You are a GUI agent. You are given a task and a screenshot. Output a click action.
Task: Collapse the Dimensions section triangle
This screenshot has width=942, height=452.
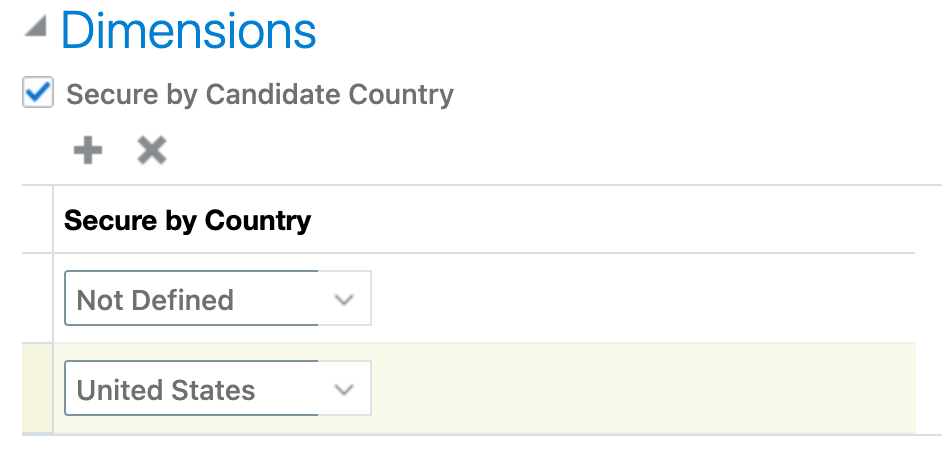[36, 29]
